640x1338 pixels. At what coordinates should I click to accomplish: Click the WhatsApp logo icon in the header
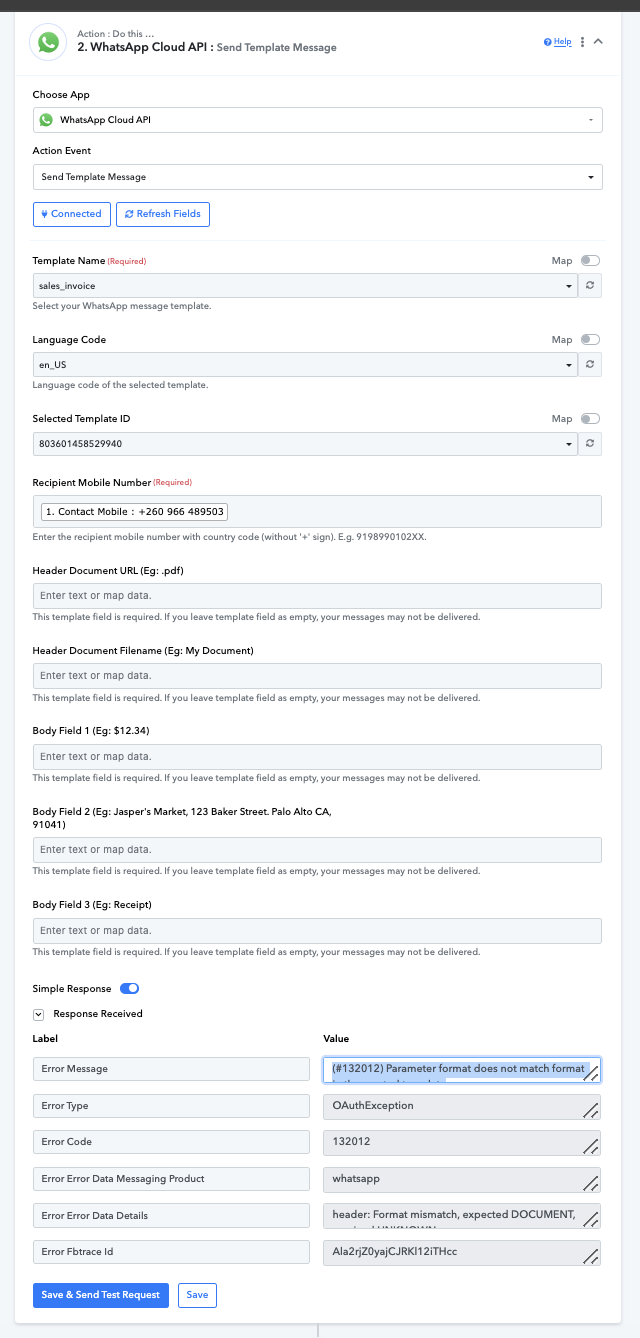click(x=47, y=42)
